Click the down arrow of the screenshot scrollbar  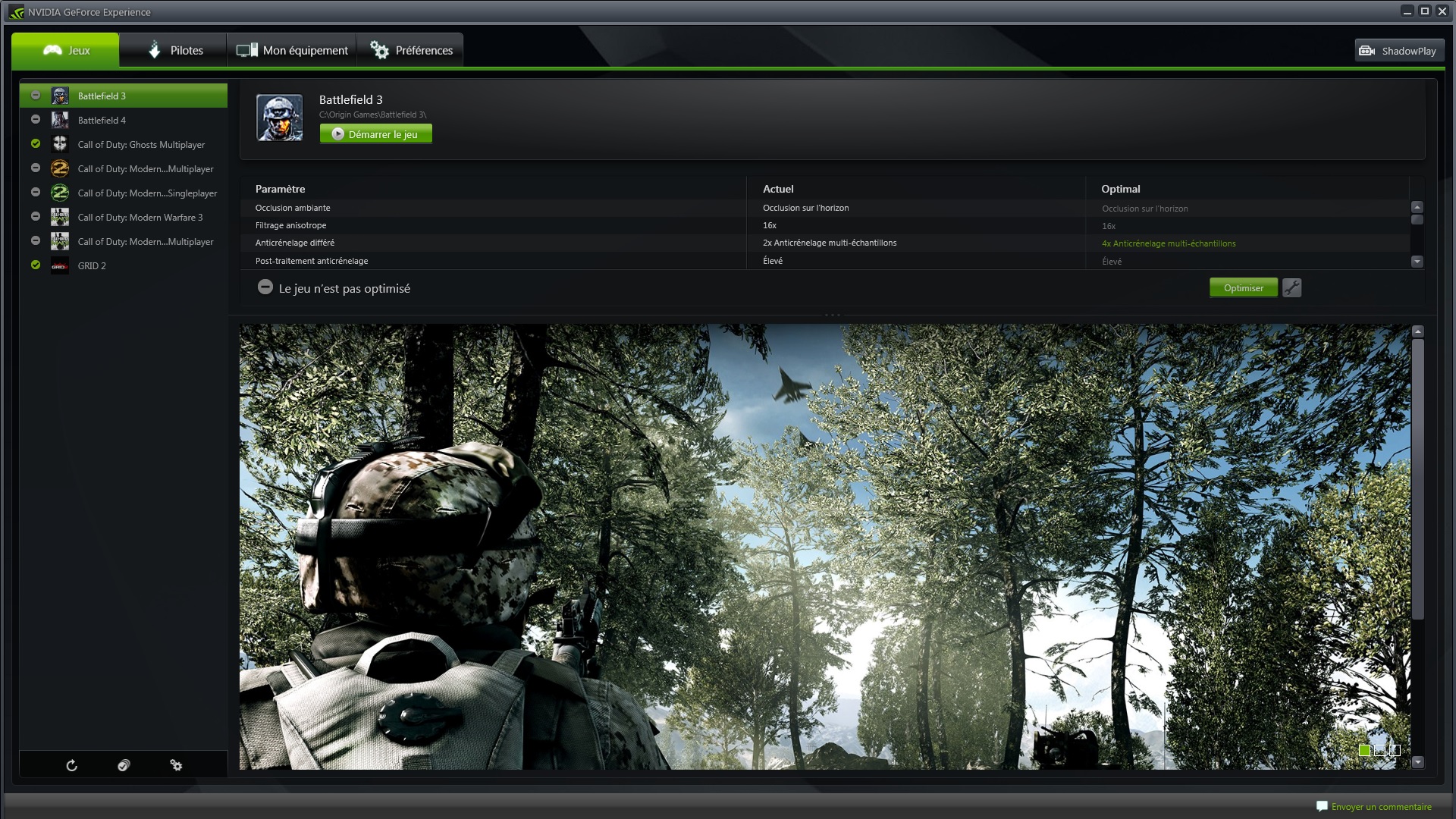pos(1418,762)
